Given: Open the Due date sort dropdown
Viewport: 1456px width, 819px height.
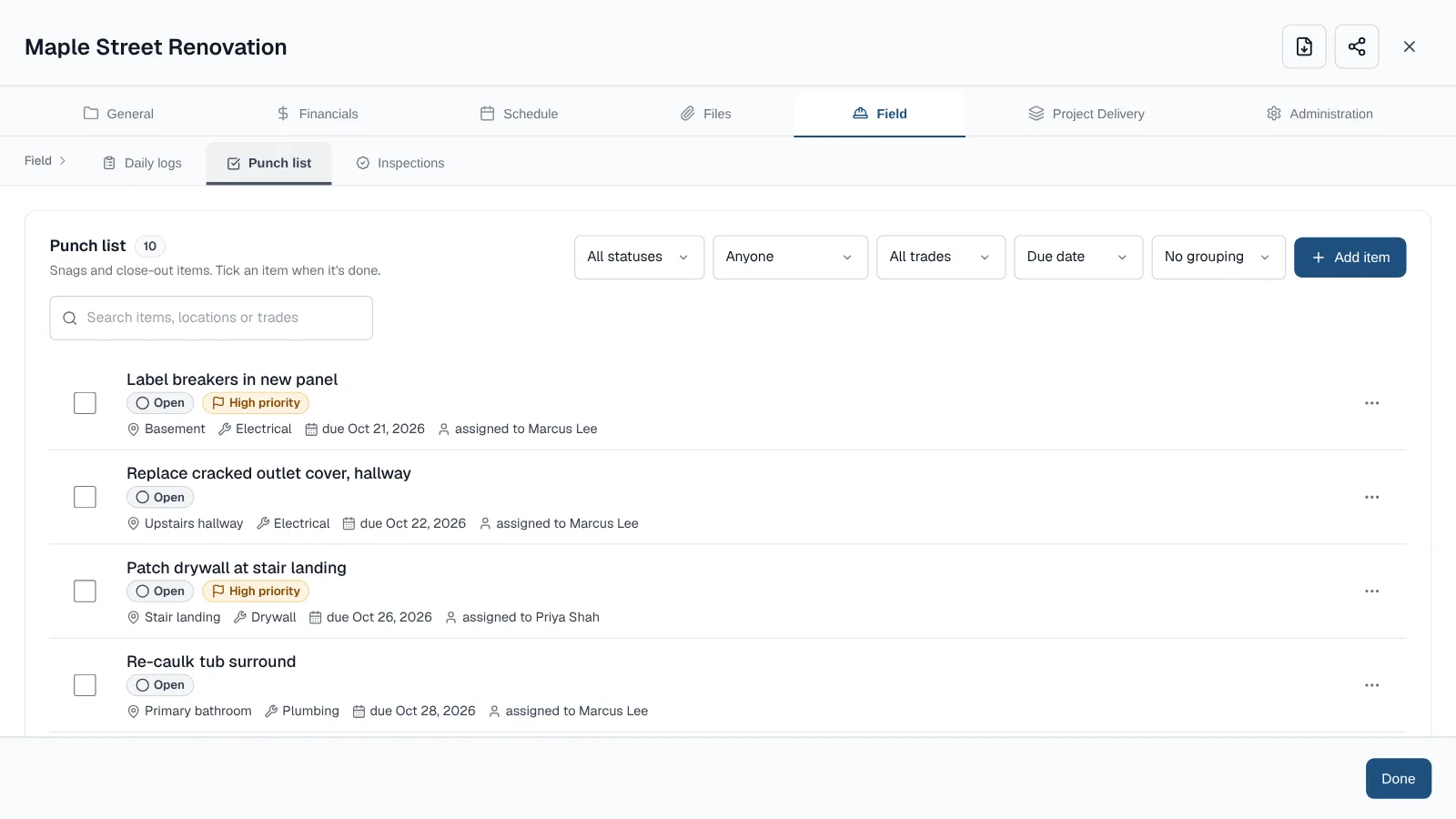Looking at the screenshot, I should click(x=1078, y=258).
